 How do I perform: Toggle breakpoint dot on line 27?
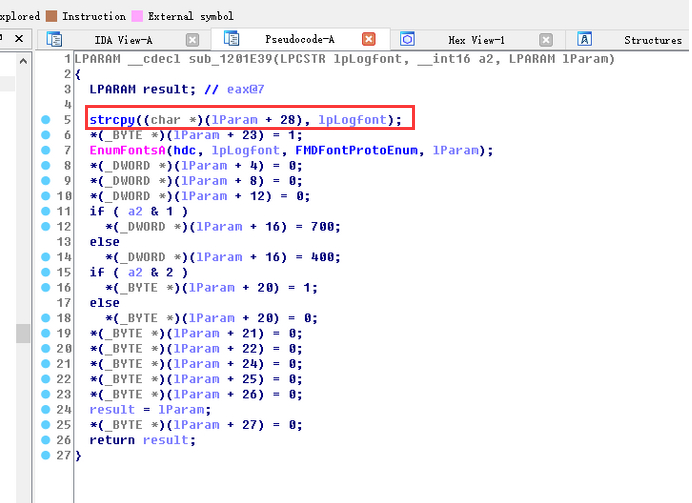click(45, 455)
